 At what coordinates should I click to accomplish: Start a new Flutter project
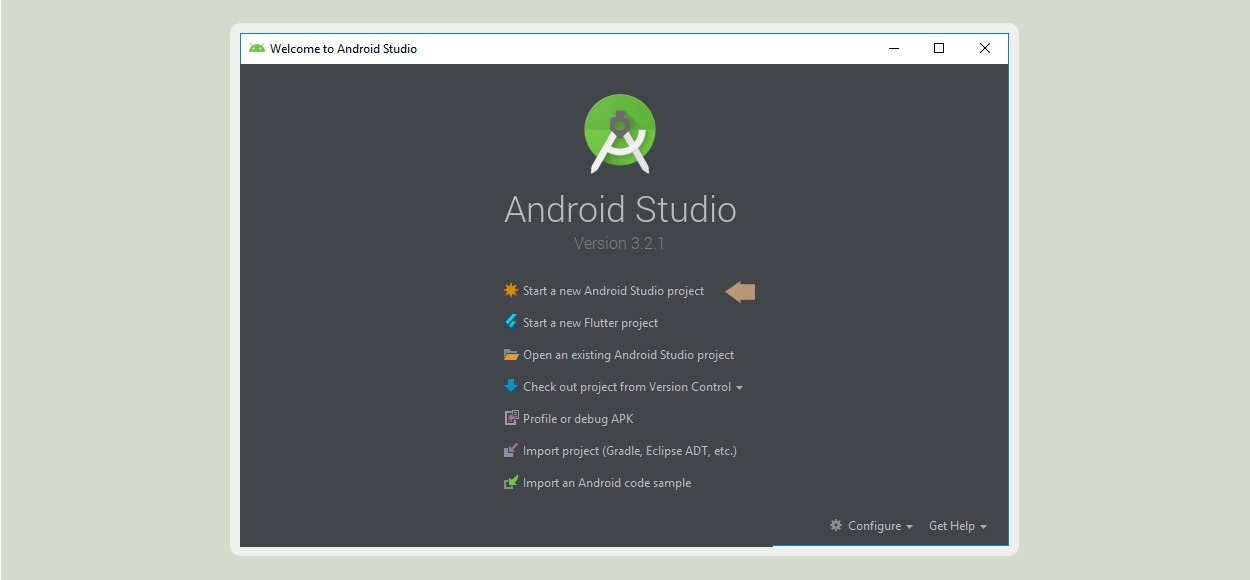click(x=590, y=323)
